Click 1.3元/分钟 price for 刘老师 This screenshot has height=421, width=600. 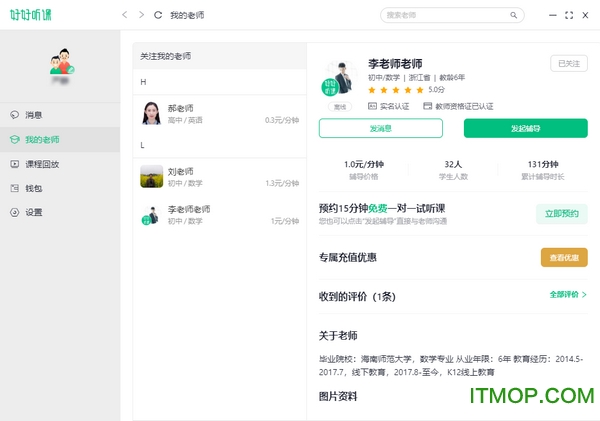282,183
